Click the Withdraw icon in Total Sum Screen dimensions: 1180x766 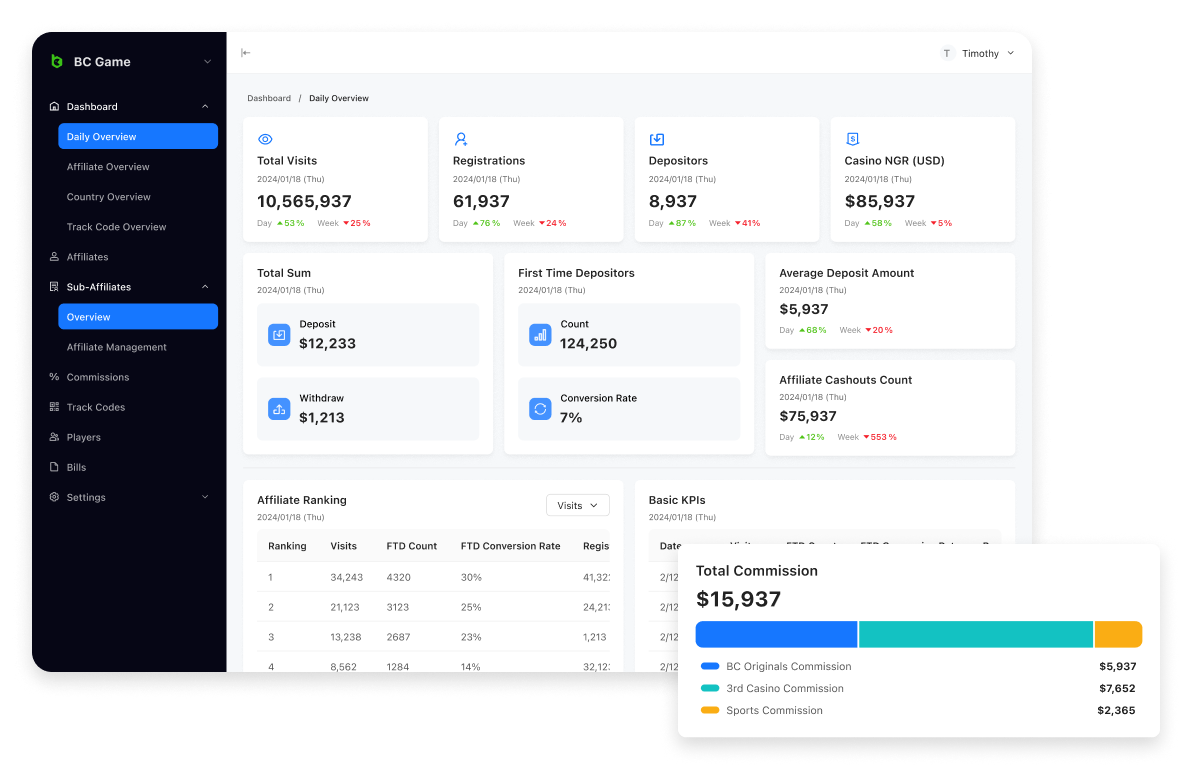click(x=279, y=409)
